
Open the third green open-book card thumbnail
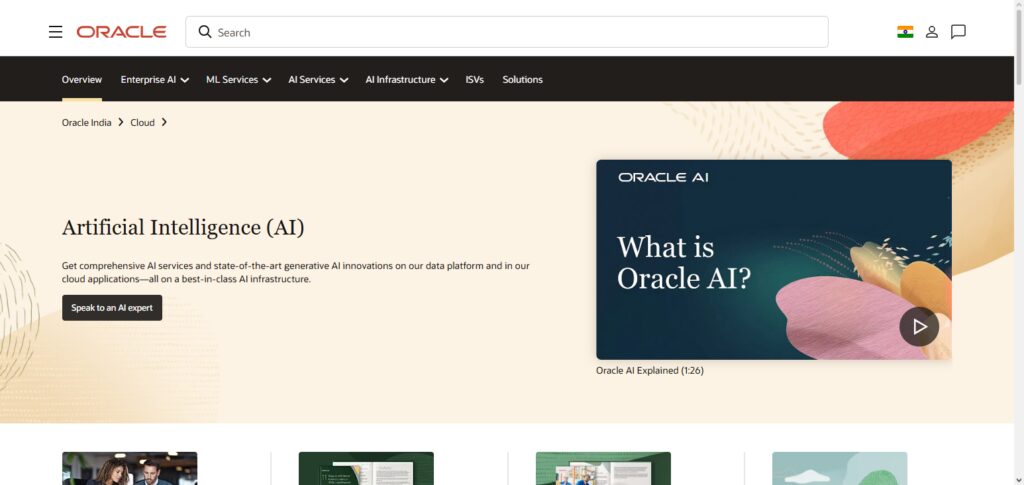point(603,469)
